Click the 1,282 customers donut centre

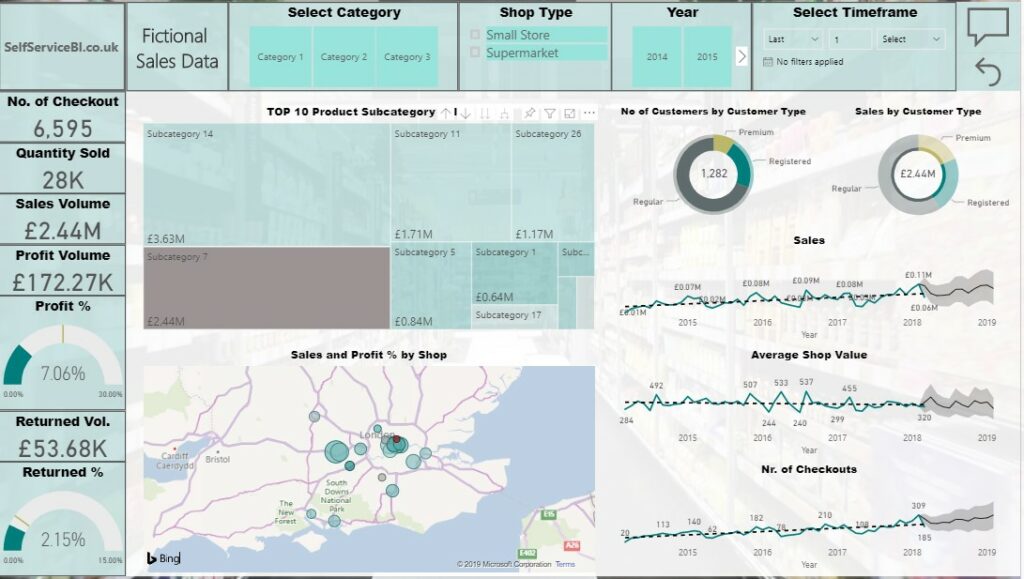click(x=714, y=173)
